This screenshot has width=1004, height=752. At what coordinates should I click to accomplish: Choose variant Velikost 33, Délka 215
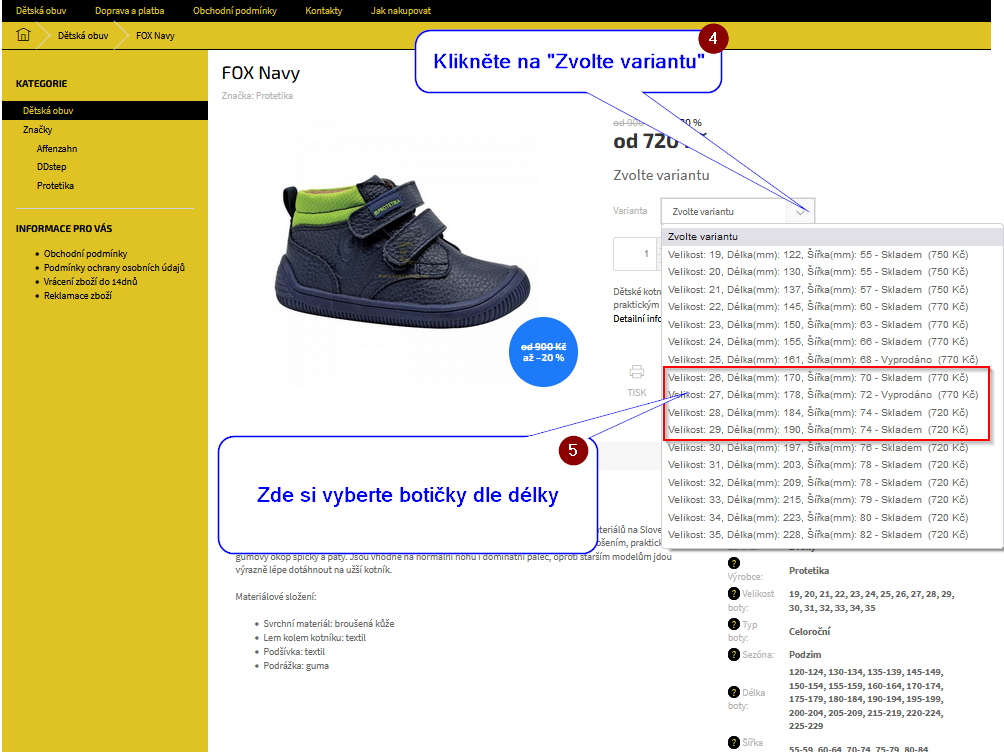click(x=832, y=500)
